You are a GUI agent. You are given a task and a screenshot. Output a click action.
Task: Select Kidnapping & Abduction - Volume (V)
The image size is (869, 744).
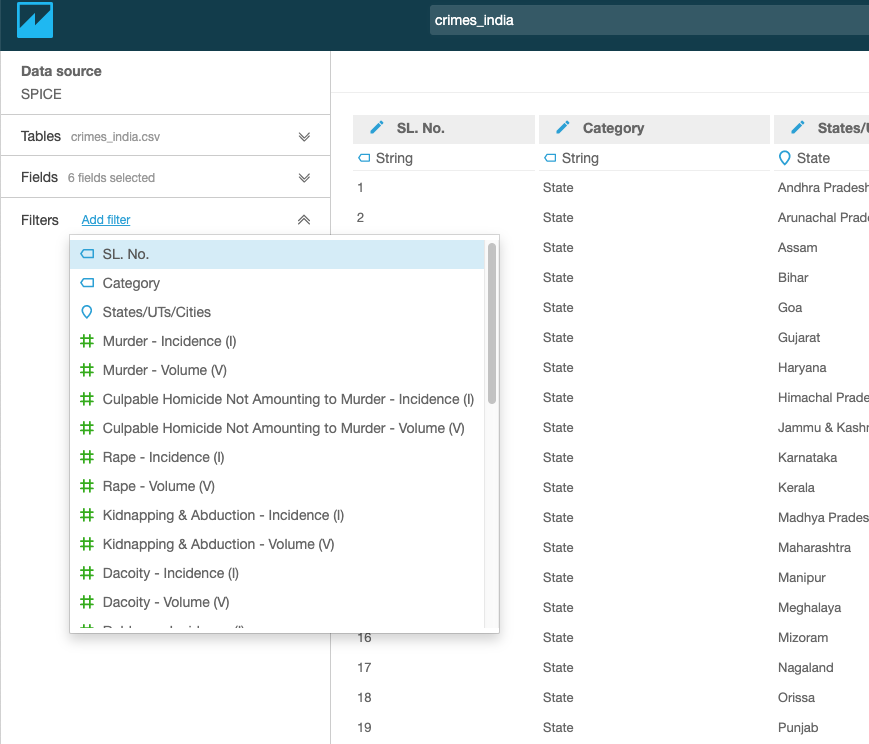tap(218, 544)
